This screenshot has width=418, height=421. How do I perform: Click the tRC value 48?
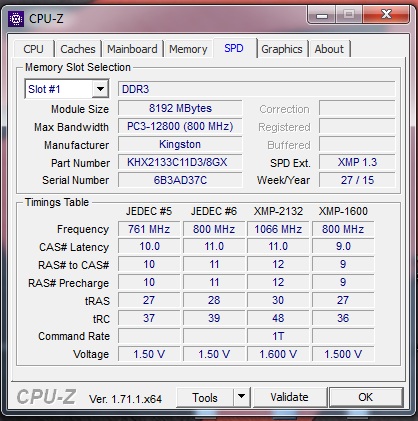click(278, 318)
